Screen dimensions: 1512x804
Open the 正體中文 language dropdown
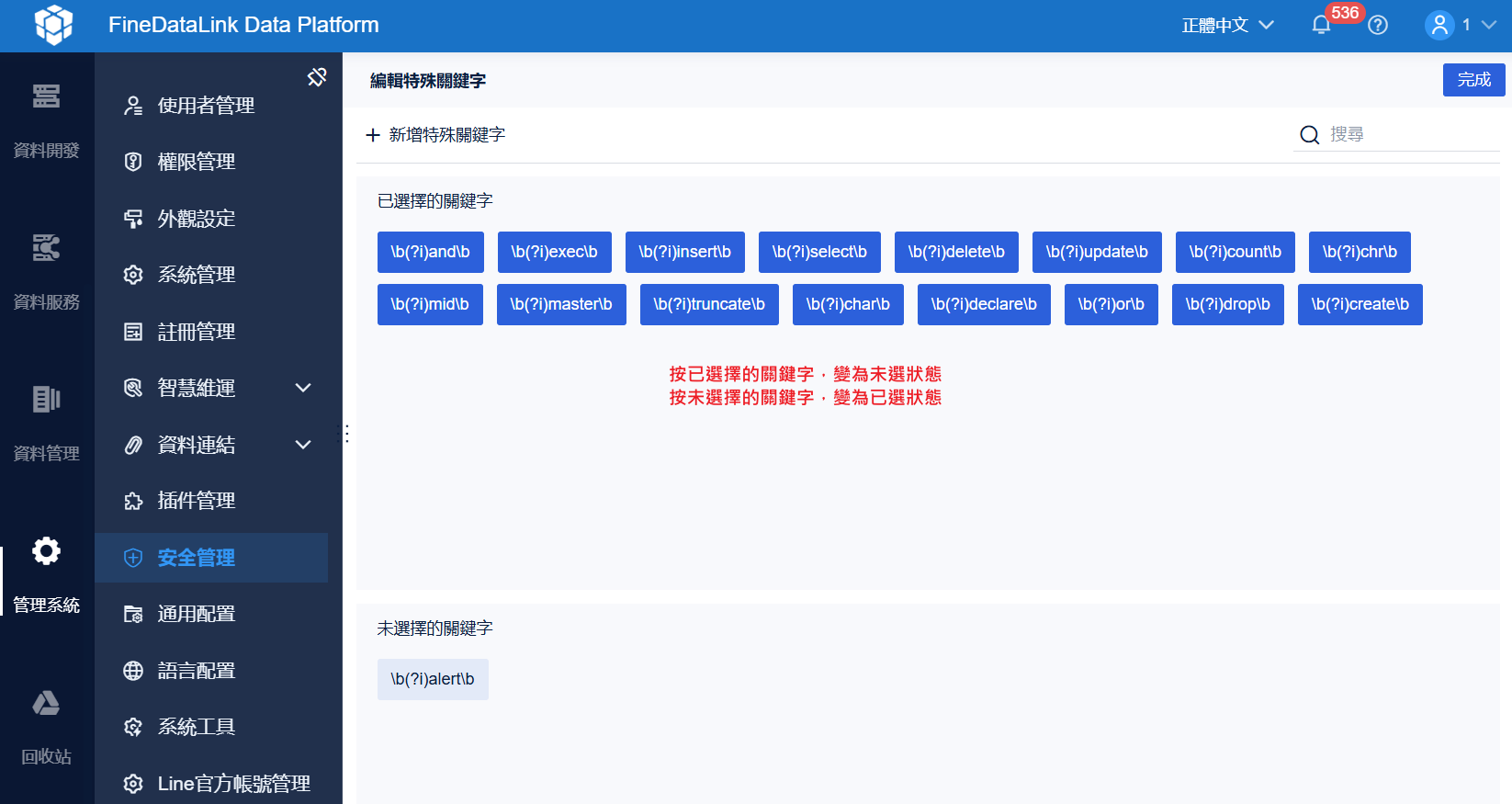(1227, 25)
